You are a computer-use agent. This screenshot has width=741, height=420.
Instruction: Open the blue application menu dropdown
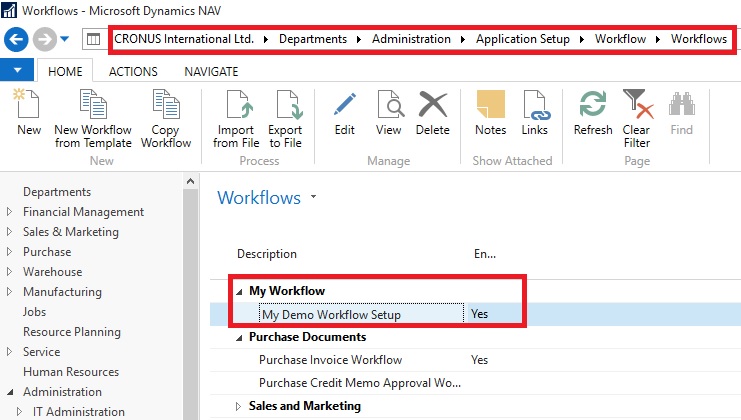pos(17,70)
